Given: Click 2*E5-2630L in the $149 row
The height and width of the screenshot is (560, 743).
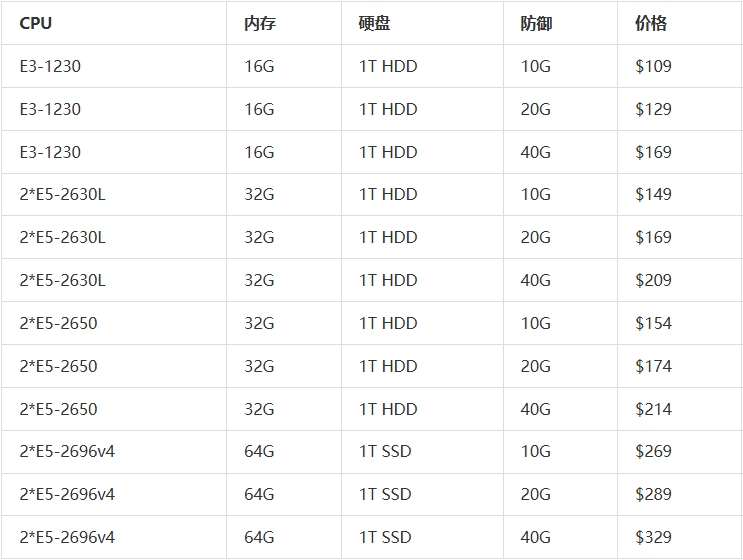Looking at the screenshot, I should [62, 194].
